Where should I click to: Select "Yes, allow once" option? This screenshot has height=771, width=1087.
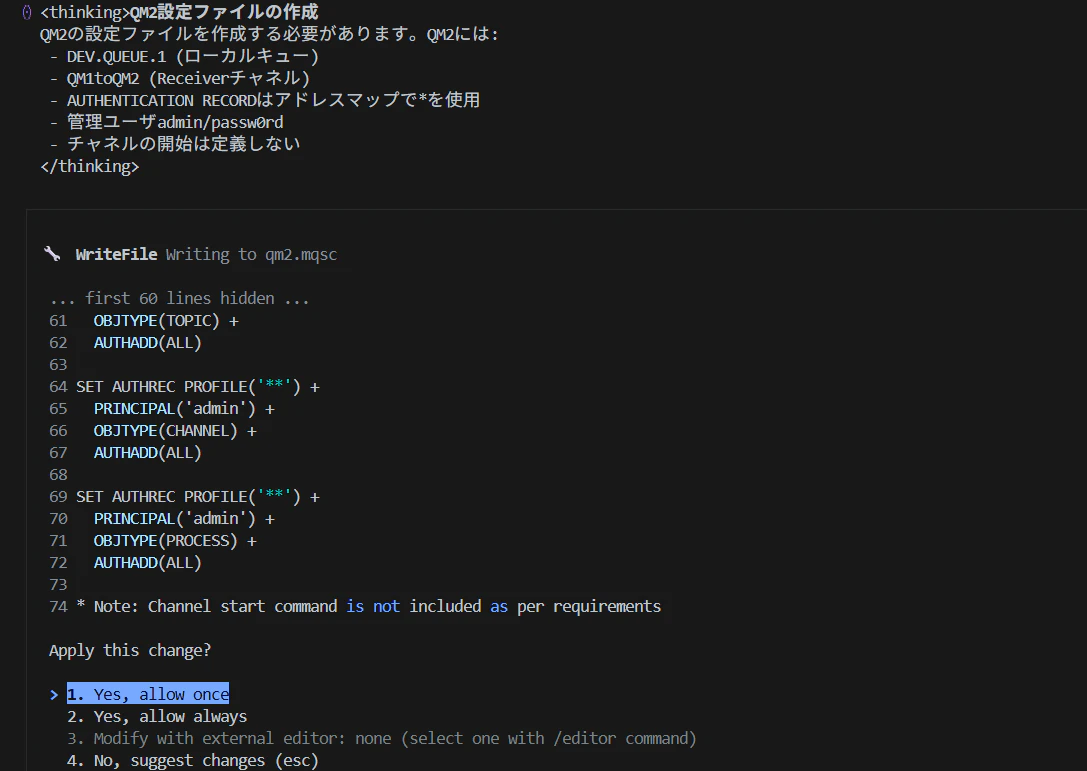click(x=148, y=694)
